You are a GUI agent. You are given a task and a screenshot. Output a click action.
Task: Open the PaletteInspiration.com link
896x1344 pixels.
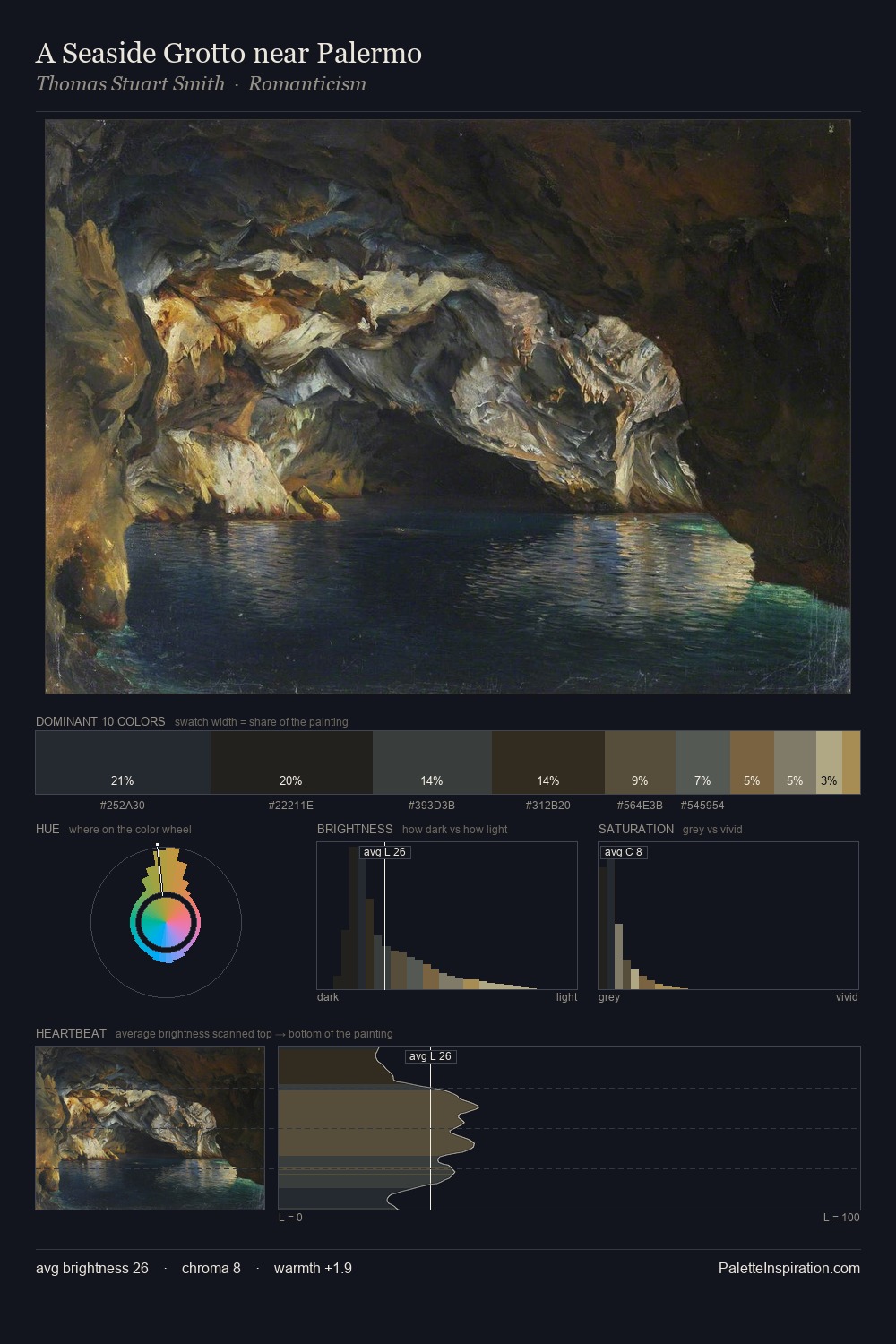tap(789, 1268)
